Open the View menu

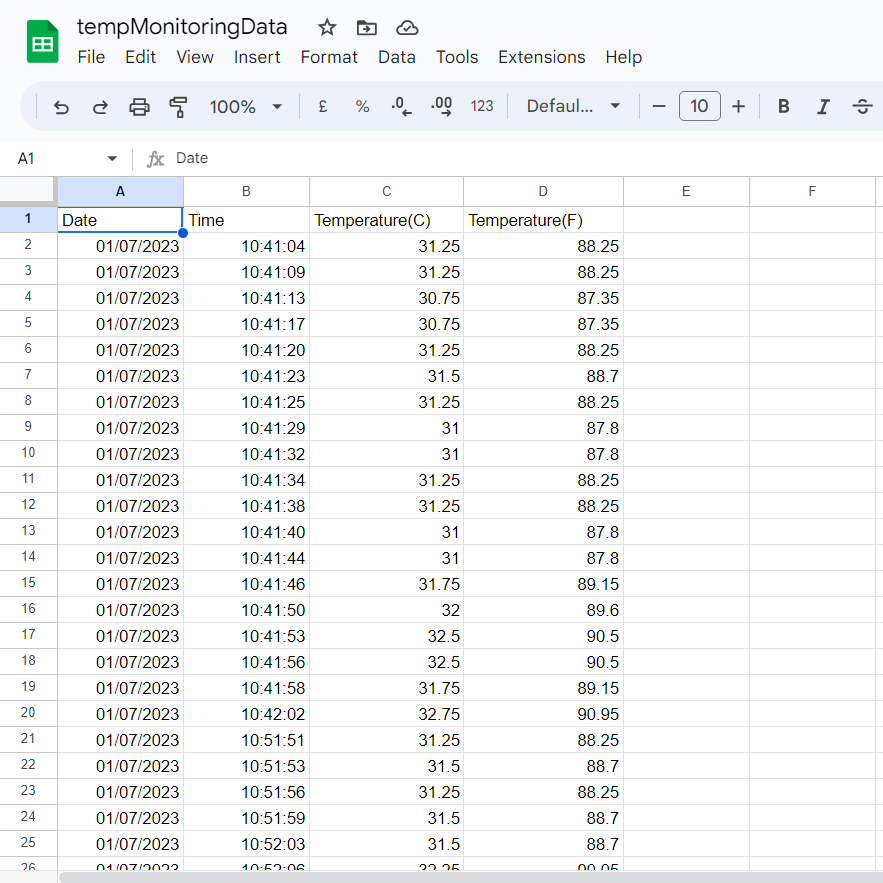click(x=195, y=57)
